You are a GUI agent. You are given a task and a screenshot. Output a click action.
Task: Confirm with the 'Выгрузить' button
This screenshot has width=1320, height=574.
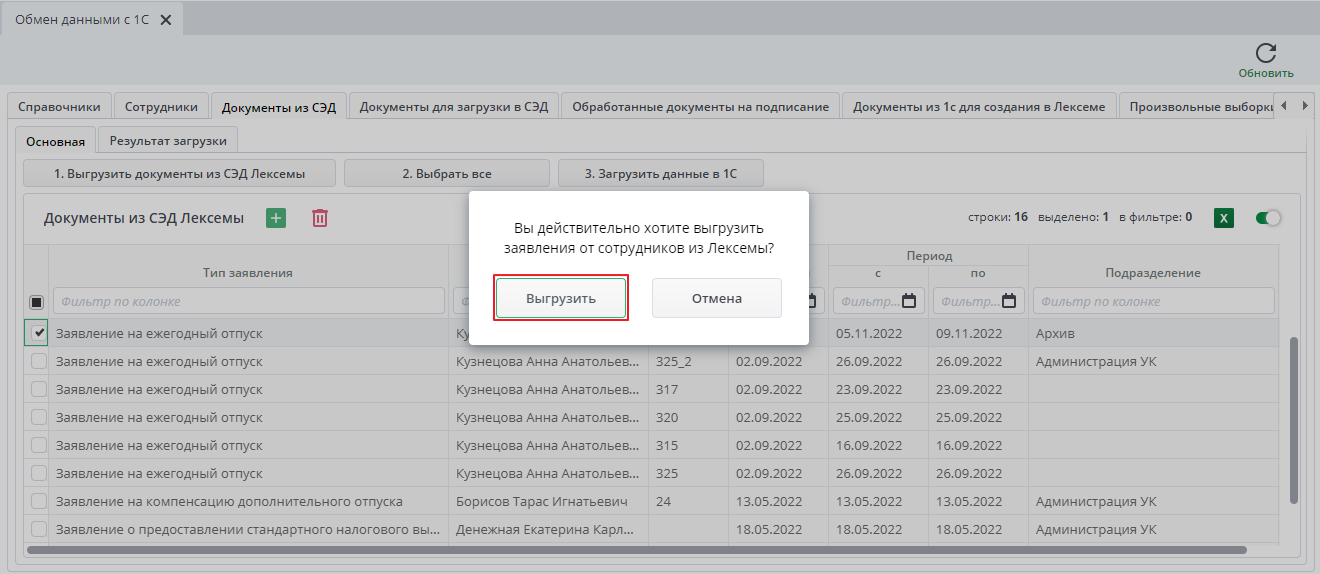(x=561, y=298)
